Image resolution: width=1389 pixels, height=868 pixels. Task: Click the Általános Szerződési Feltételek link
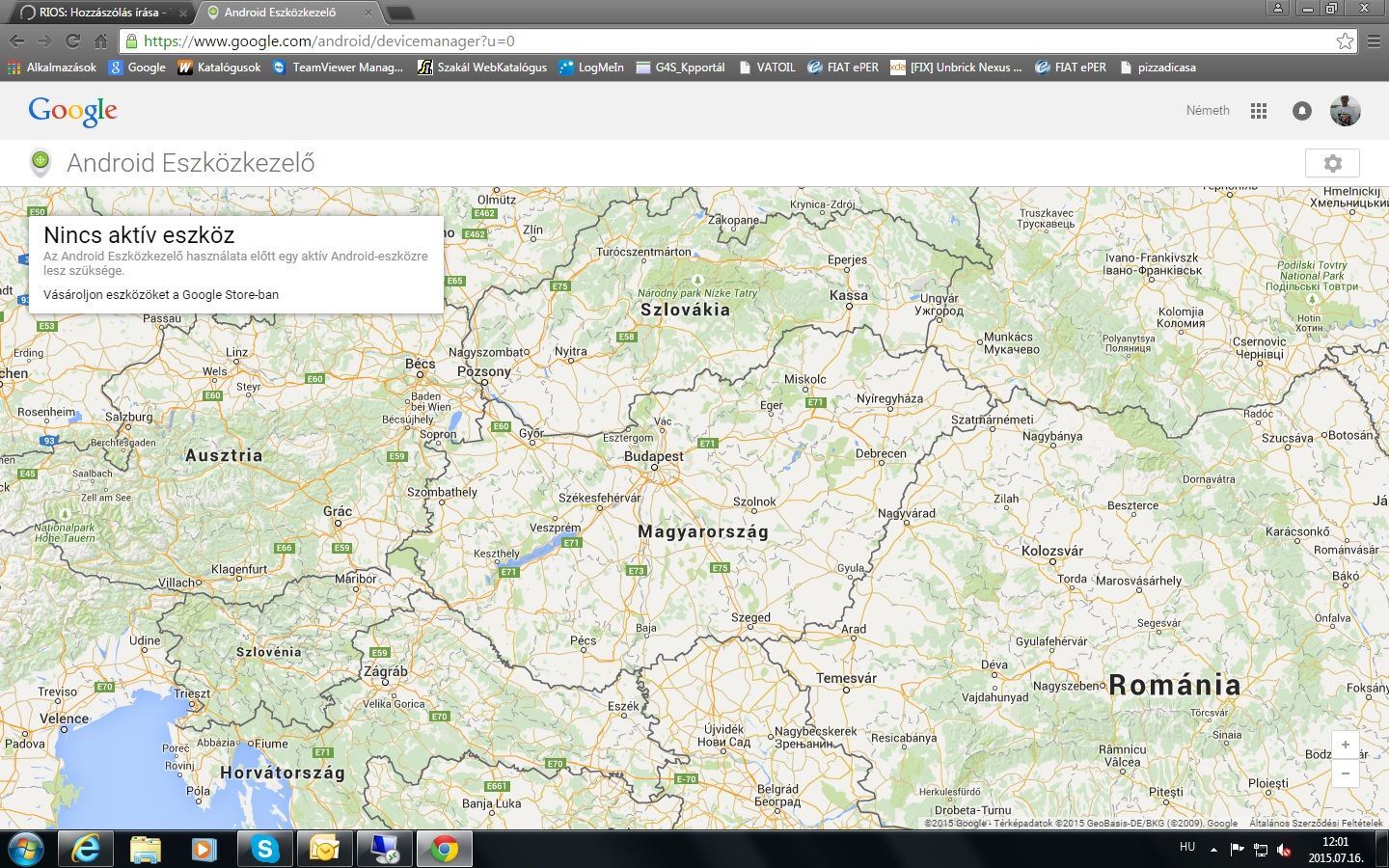[x=1316, y=824]
